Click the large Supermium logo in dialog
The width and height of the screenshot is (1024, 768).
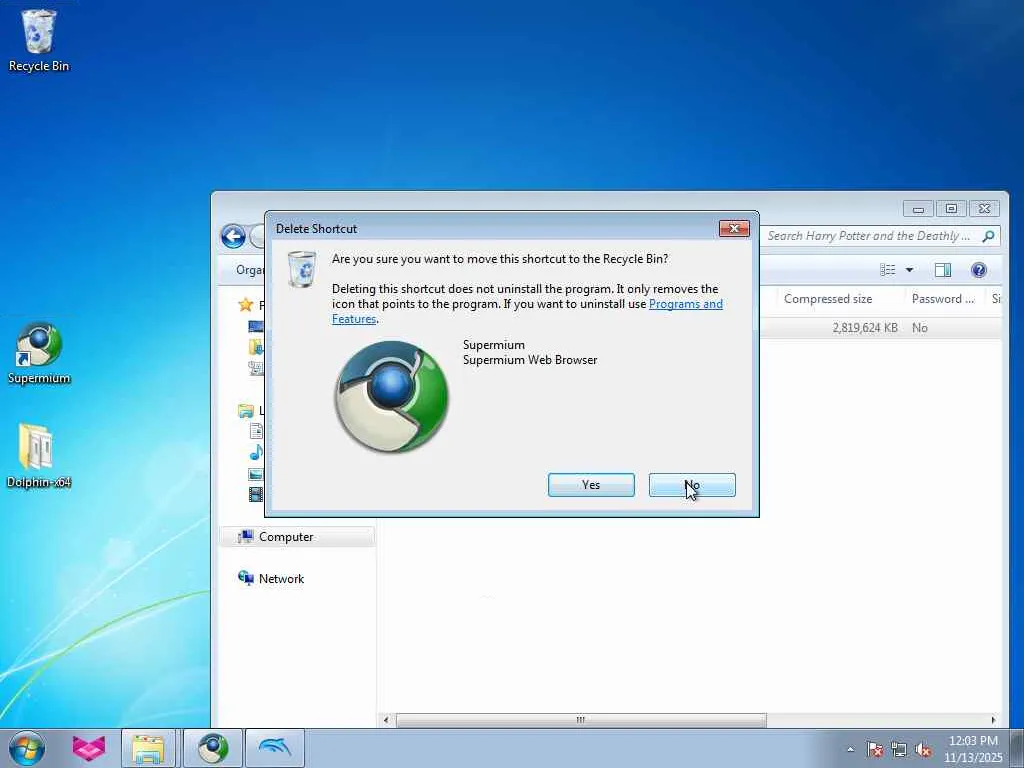pos(391,396)
